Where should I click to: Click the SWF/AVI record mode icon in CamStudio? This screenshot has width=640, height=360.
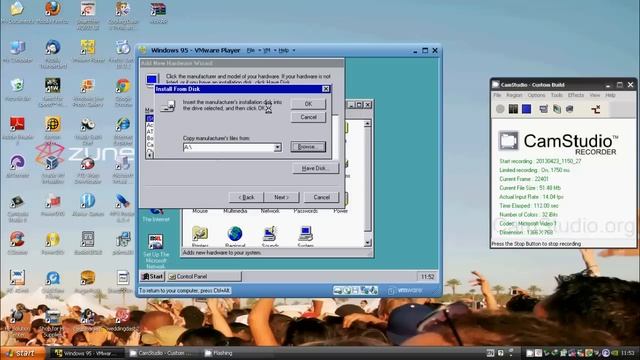pos(596,109)
